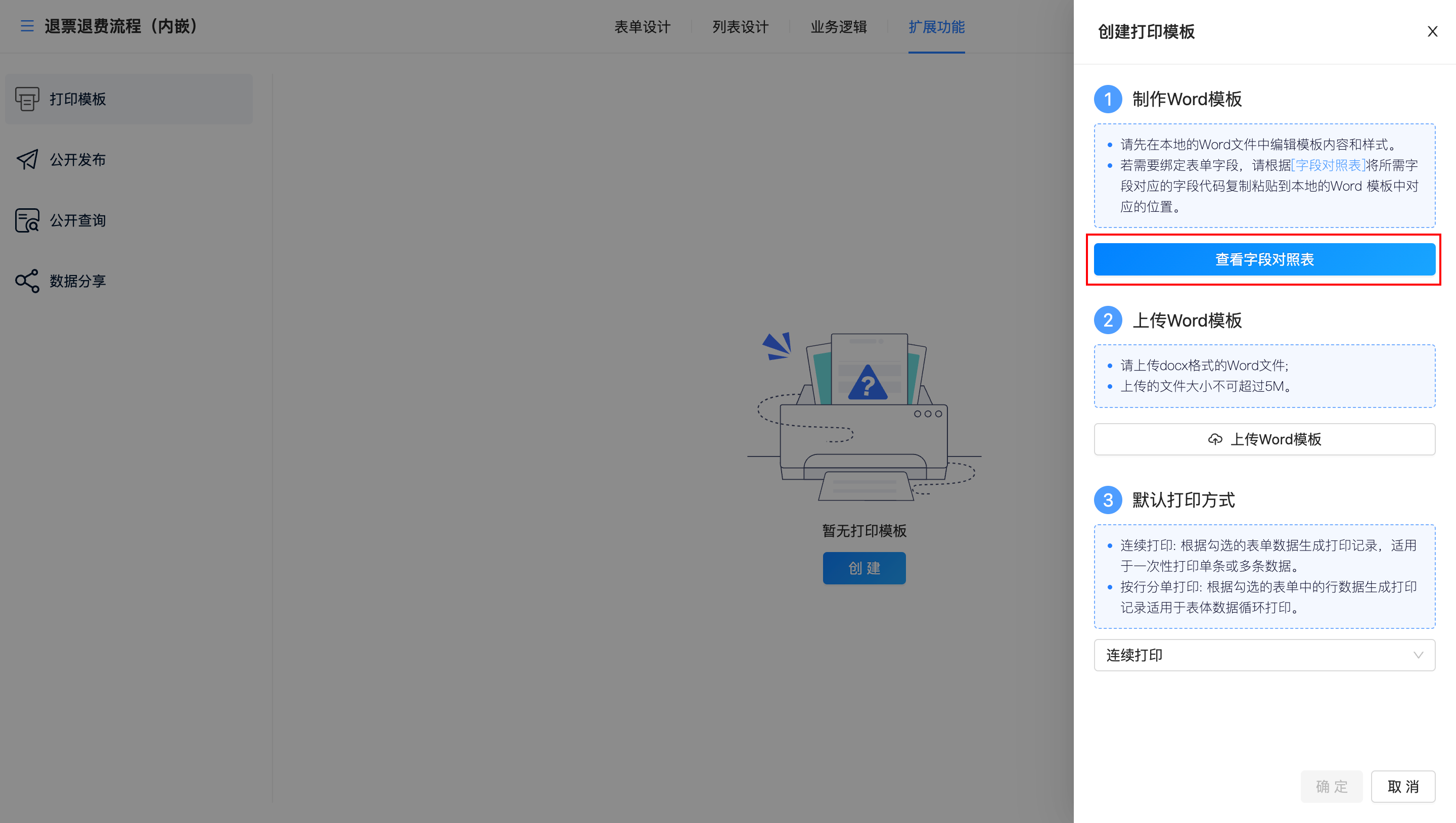Click the printer icon for 打印模板
This screenshot has height=823, width=1456.
click(x=27, y=99)
